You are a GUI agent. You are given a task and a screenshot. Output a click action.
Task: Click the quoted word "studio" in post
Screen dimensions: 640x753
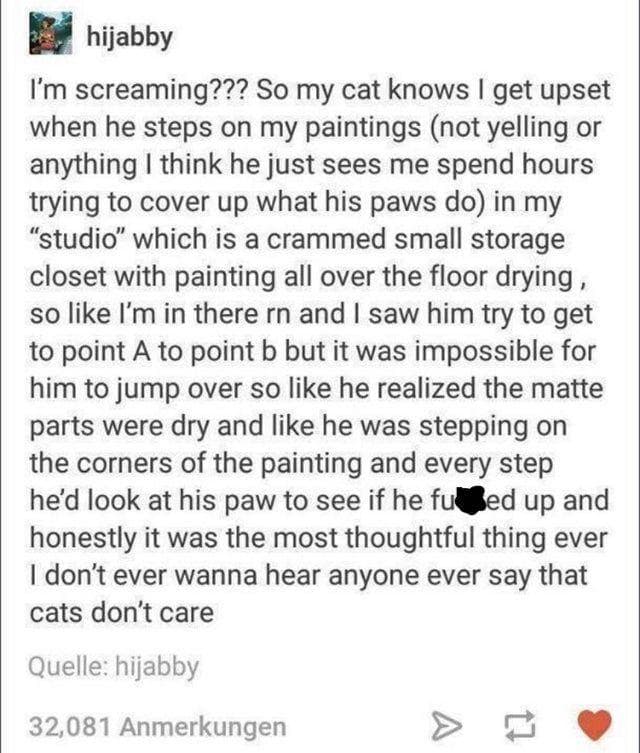click(x=78, y=239)
